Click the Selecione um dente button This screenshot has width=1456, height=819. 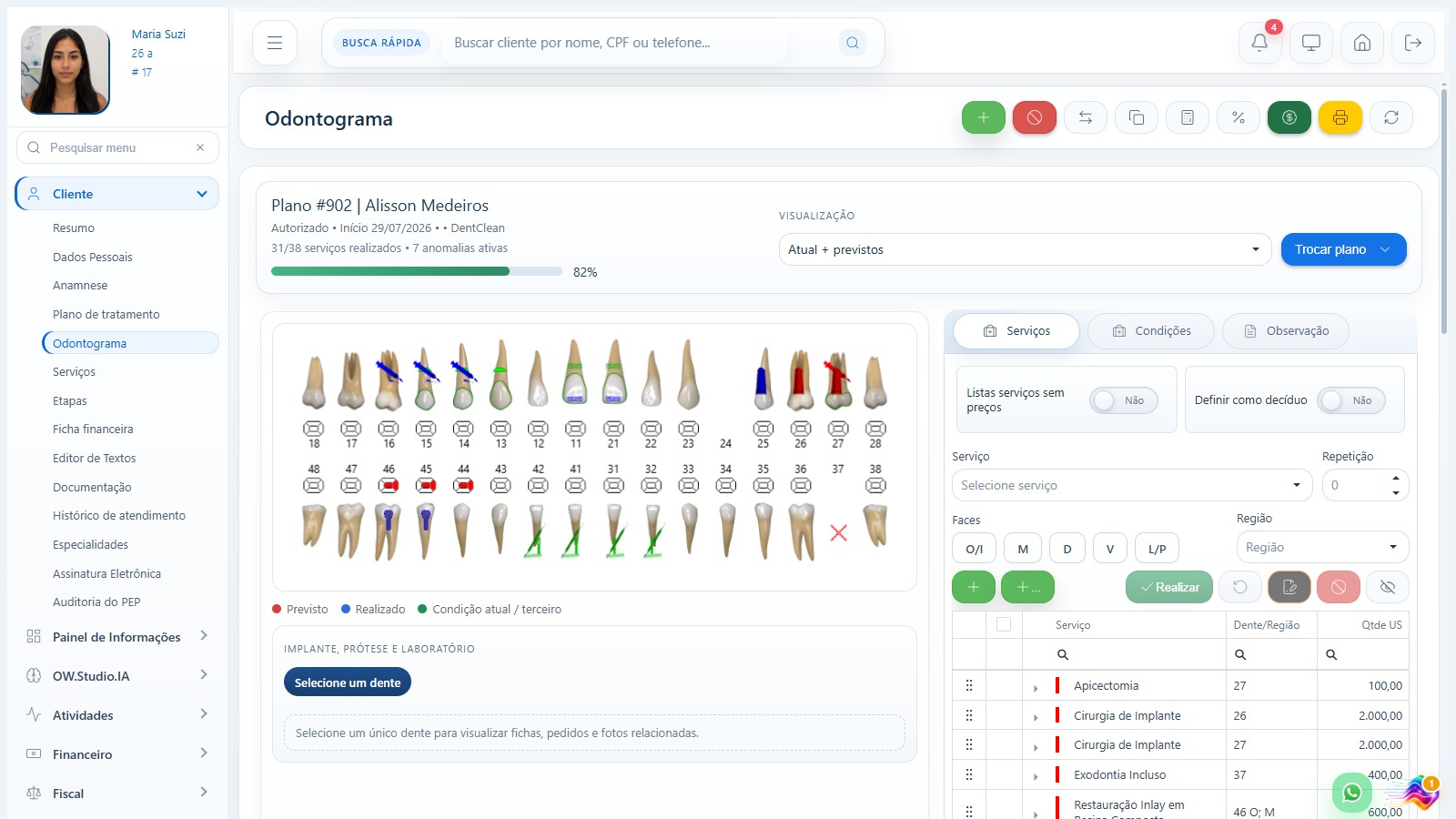click(x=348, y=682)
